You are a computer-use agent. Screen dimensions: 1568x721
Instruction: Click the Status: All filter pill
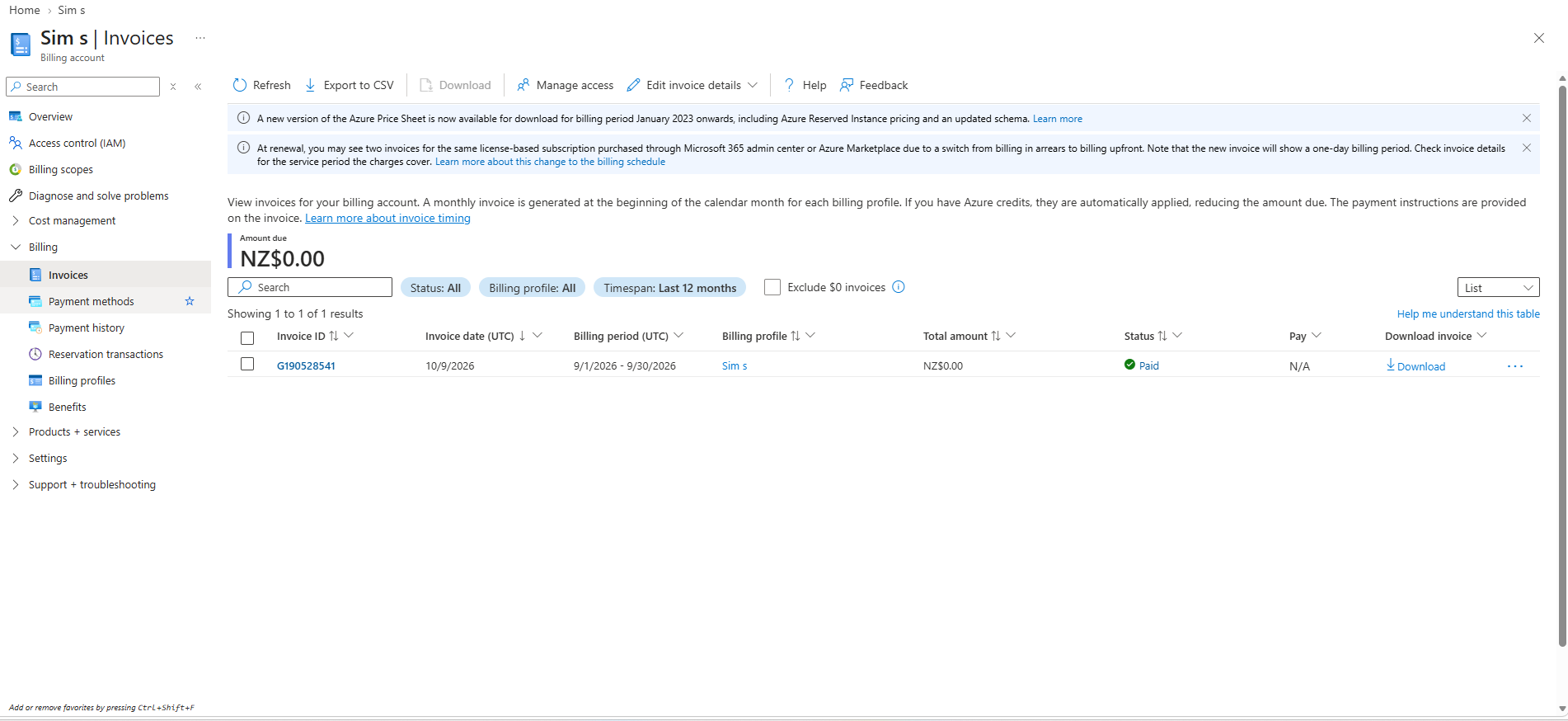435,287
